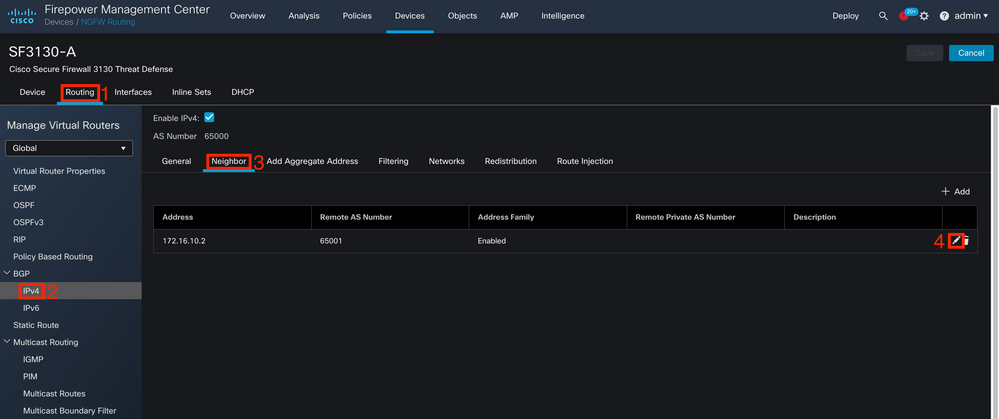999x419 pixels.
Task: Click the Cisco logo icon
Action: [22, 16]
